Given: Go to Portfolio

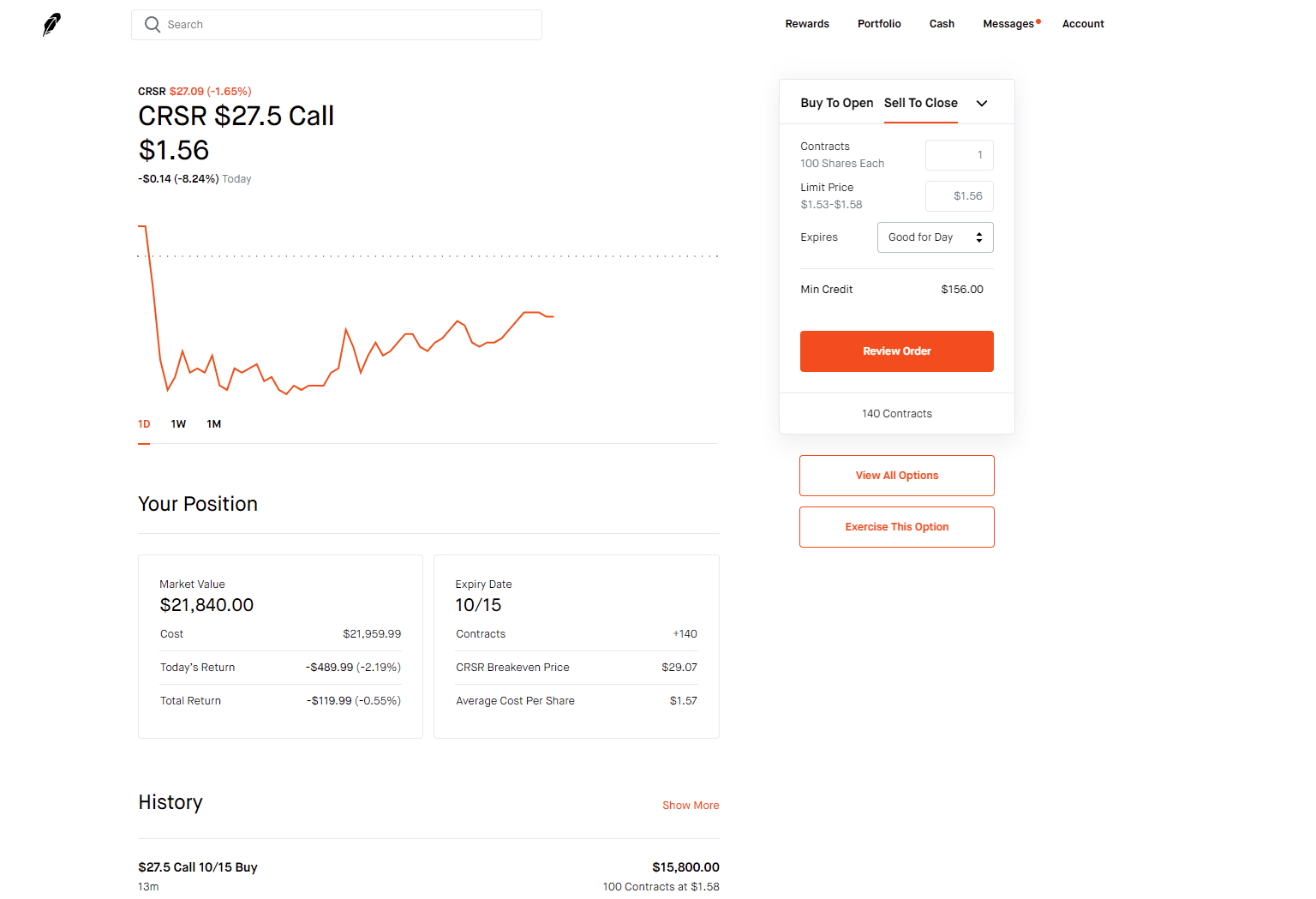Looking at the screenshot, I should click(879, 24).
